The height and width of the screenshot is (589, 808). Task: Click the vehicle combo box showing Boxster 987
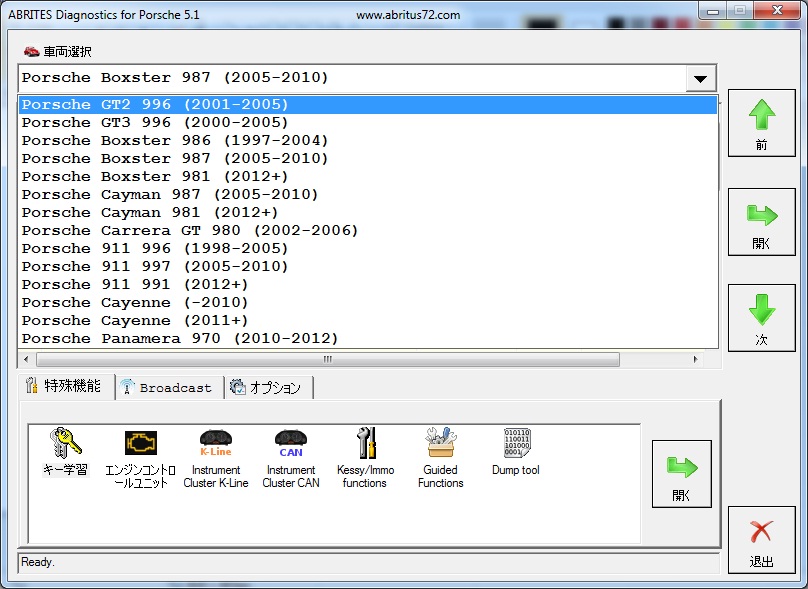click(367, 78)
